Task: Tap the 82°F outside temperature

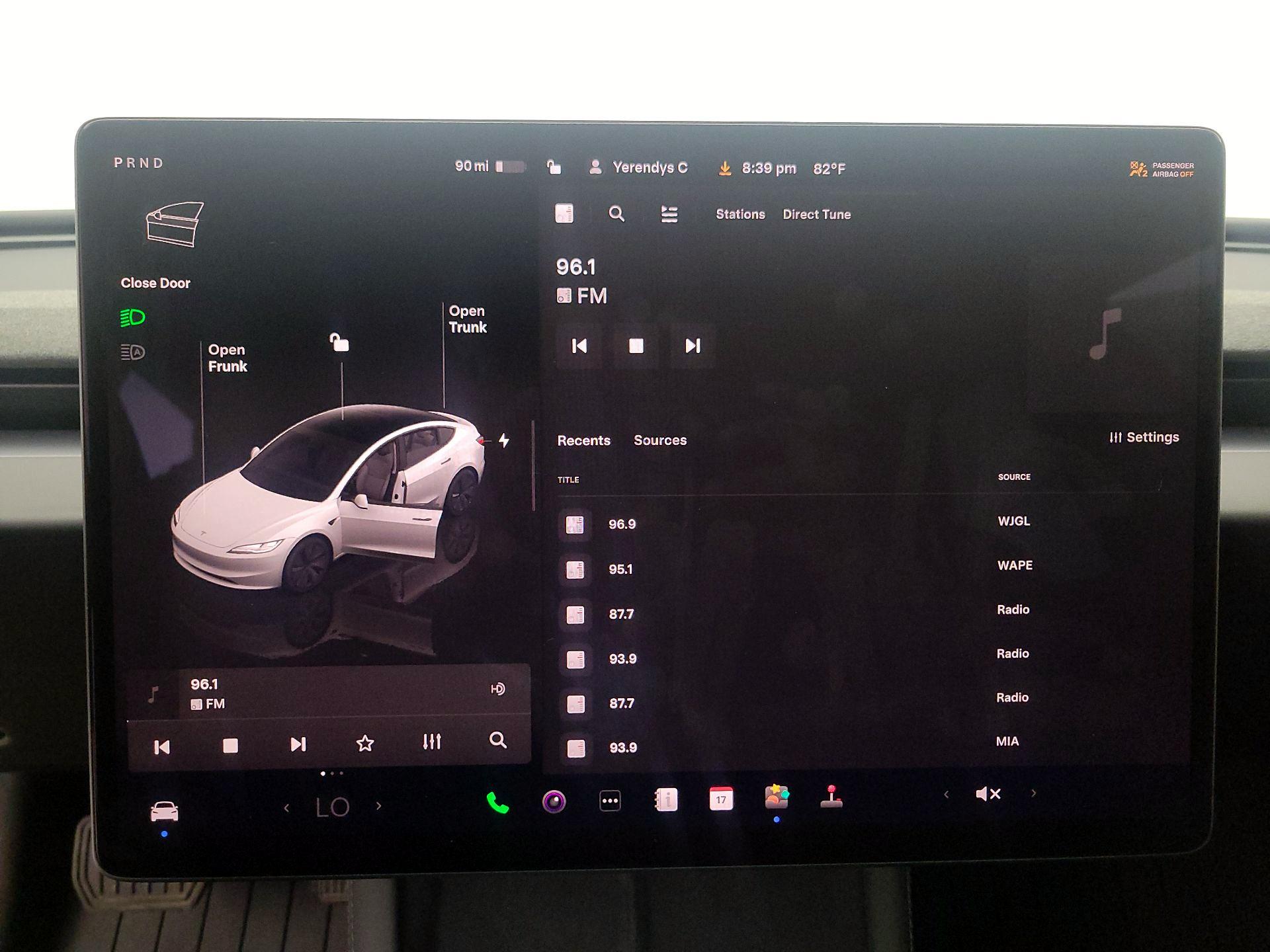Action: (x=829, y=169)
